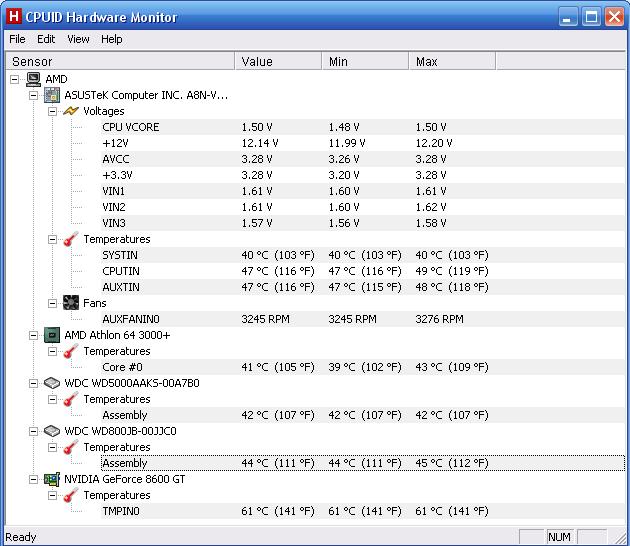Collapse the AMD Athlon 64 3000+ node

[x=33, y=335]
